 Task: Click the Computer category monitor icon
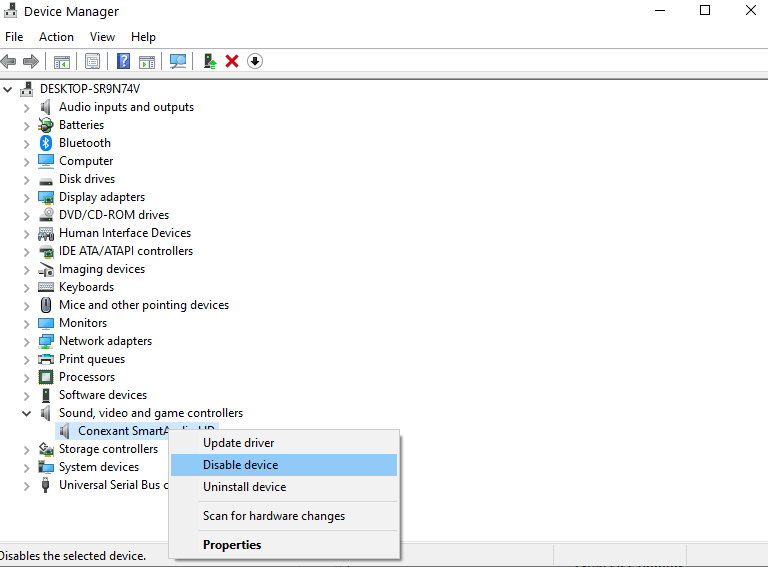(x=46, y=161)
